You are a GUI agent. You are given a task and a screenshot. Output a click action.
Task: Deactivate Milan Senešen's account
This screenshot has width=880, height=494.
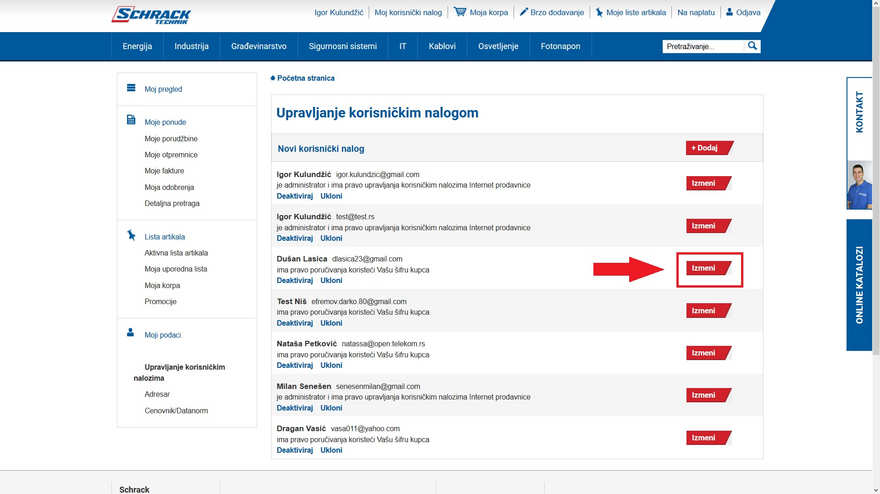pos(295,408)
